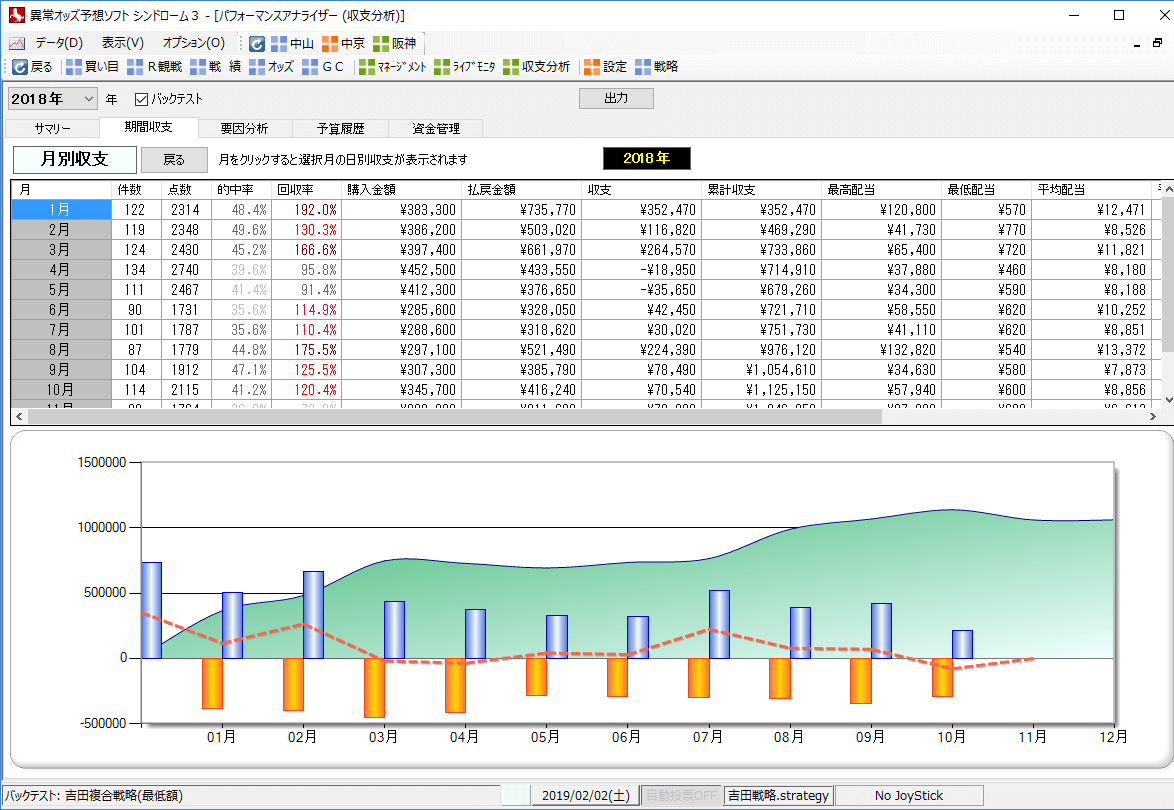
Task: Click the 払戻金額 column header
Action: (521, 190)
